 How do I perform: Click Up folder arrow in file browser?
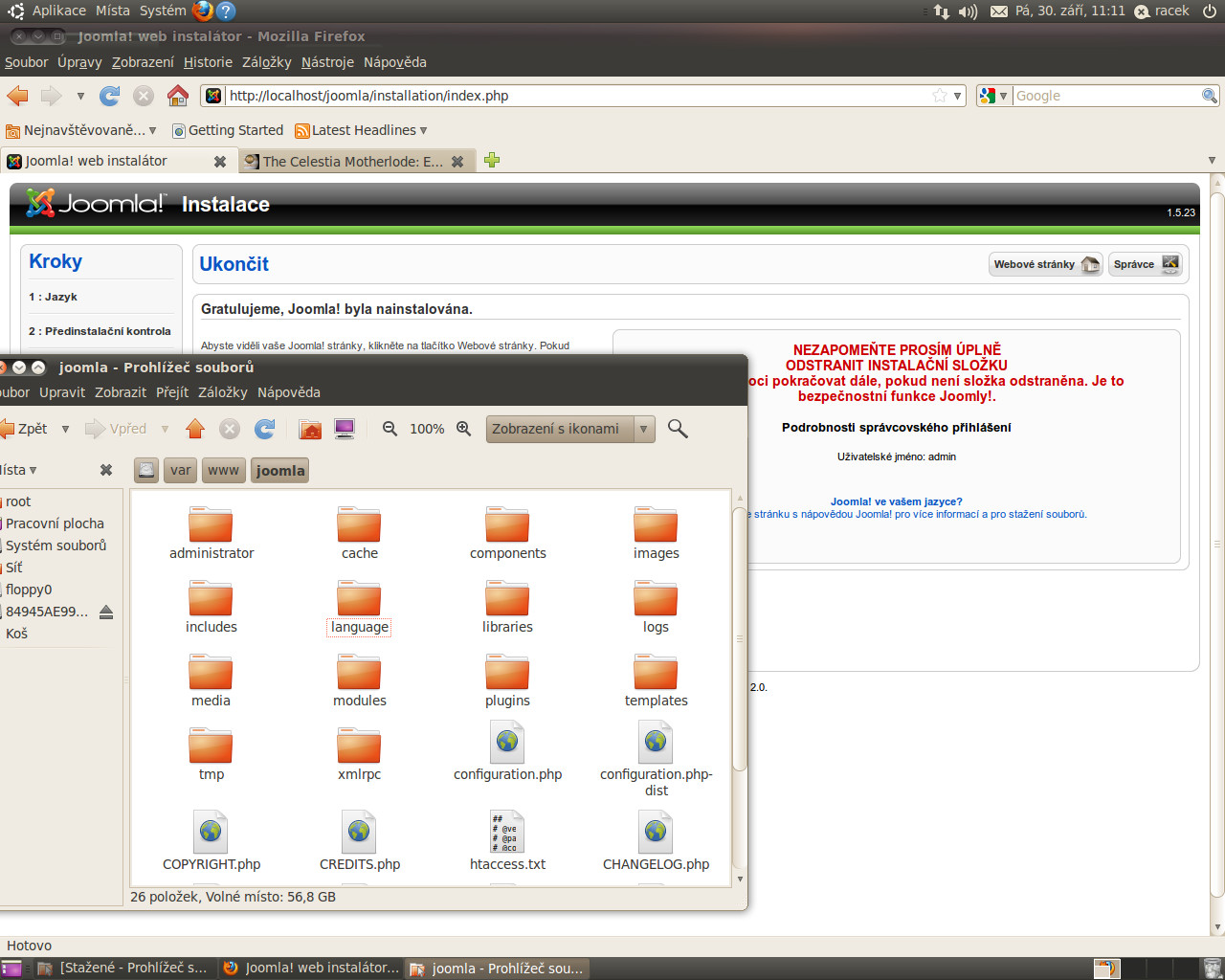195,429
